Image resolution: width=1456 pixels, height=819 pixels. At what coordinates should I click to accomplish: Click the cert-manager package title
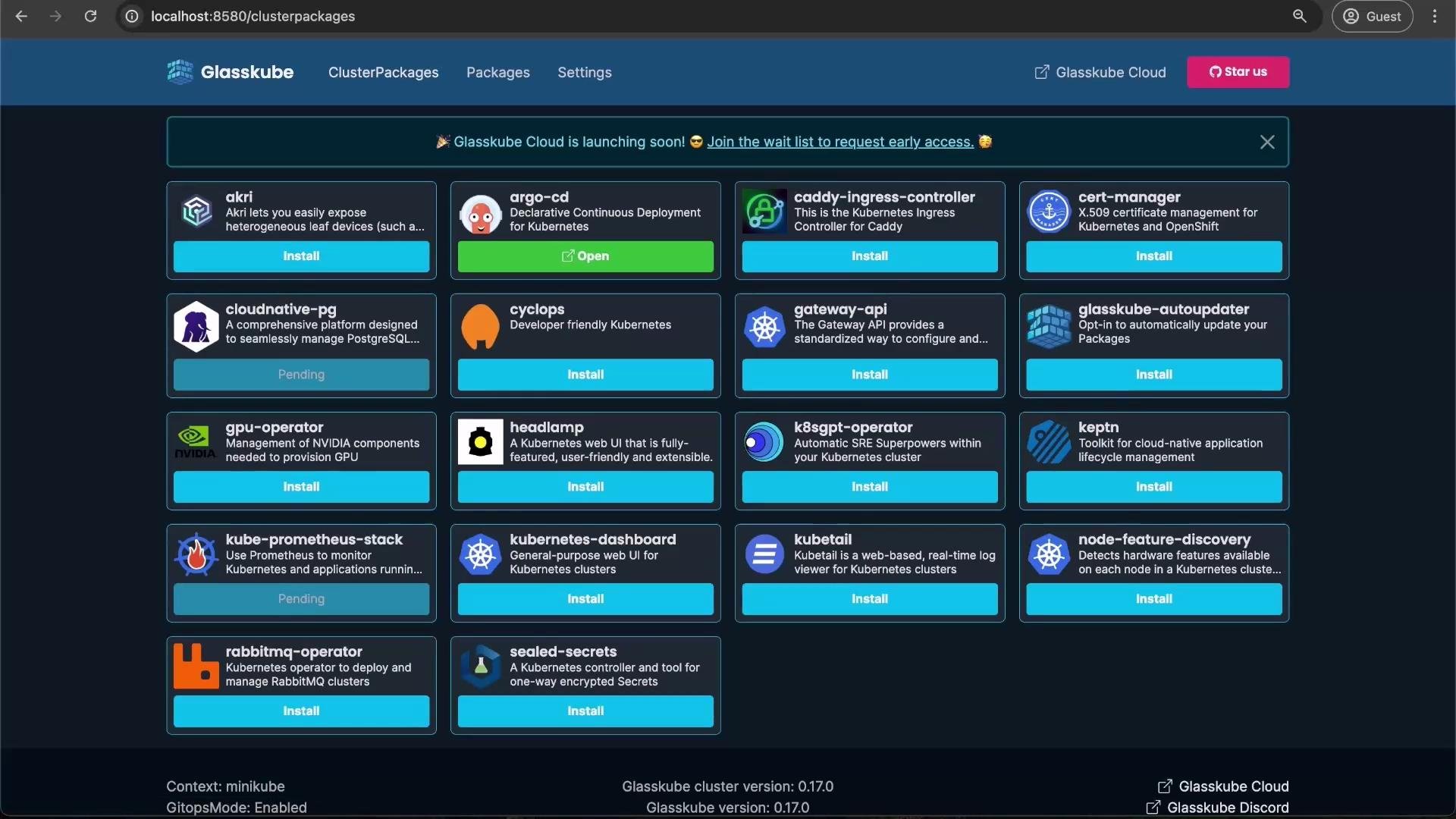tap(1129, 197)
